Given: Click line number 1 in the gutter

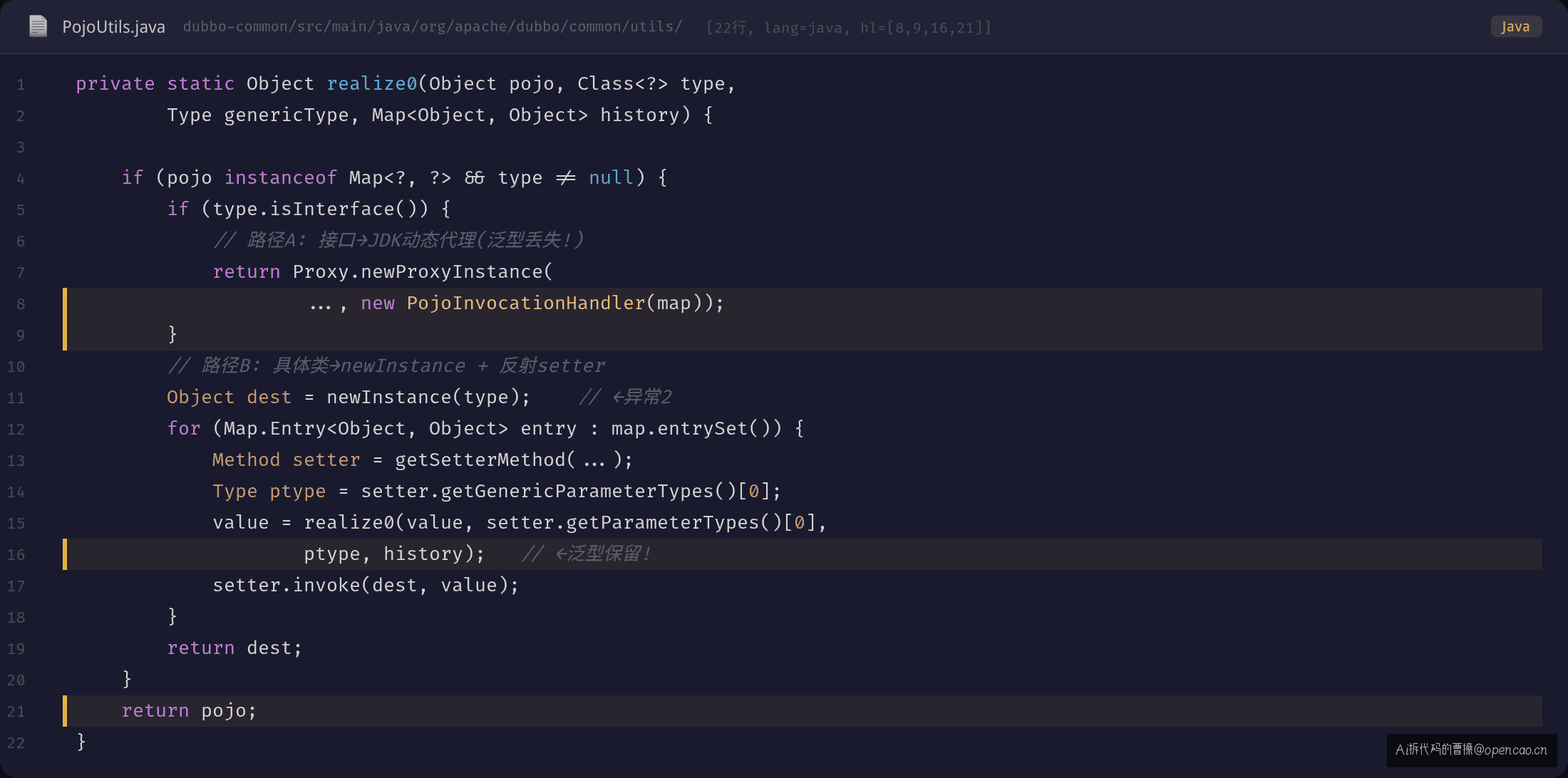Looking at the screenshot, I should [21, 85].
